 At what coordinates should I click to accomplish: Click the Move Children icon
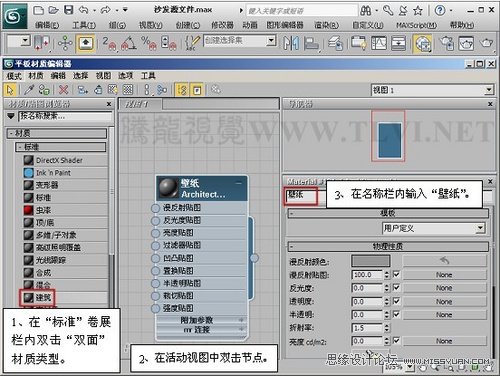[x=82, y=90]
